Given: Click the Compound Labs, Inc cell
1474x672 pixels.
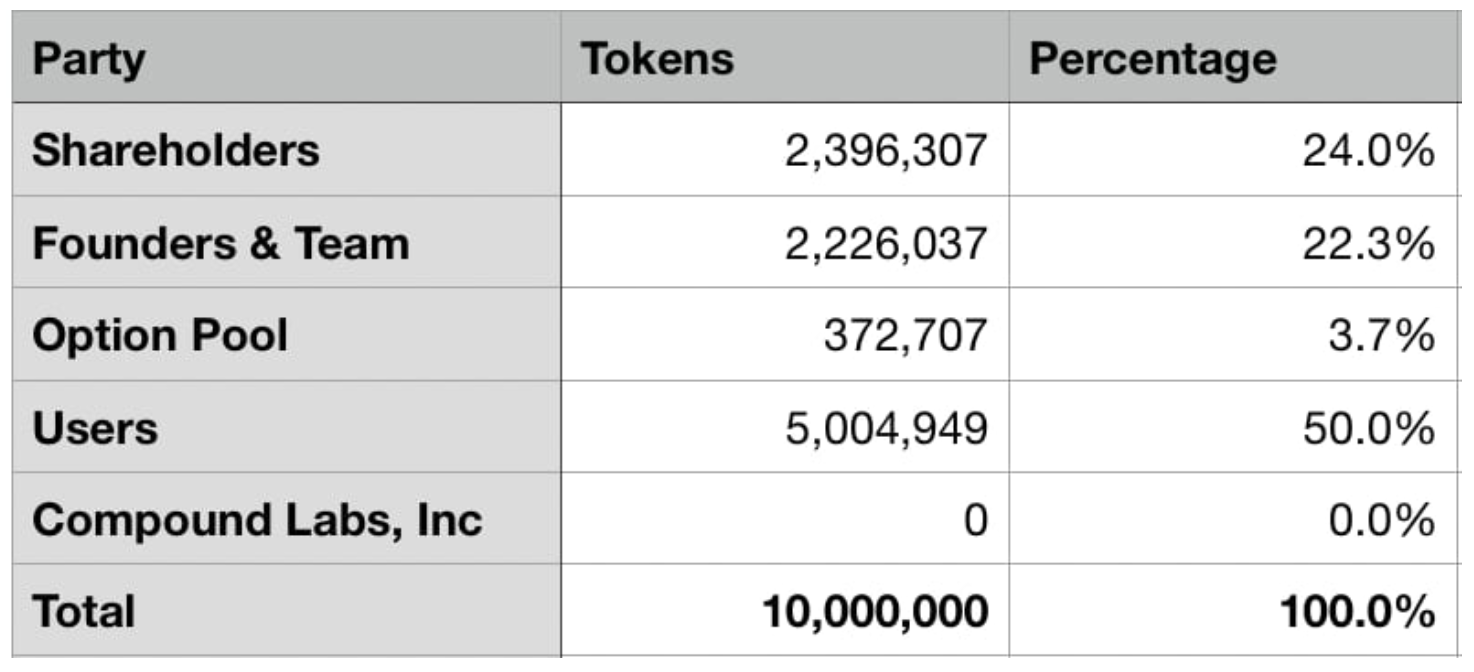Looking at the screenshot, I should point(286,518).
